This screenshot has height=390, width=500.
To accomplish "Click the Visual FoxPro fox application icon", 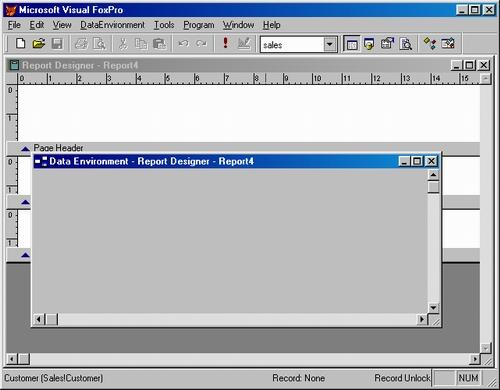I will tap(11, 10).
